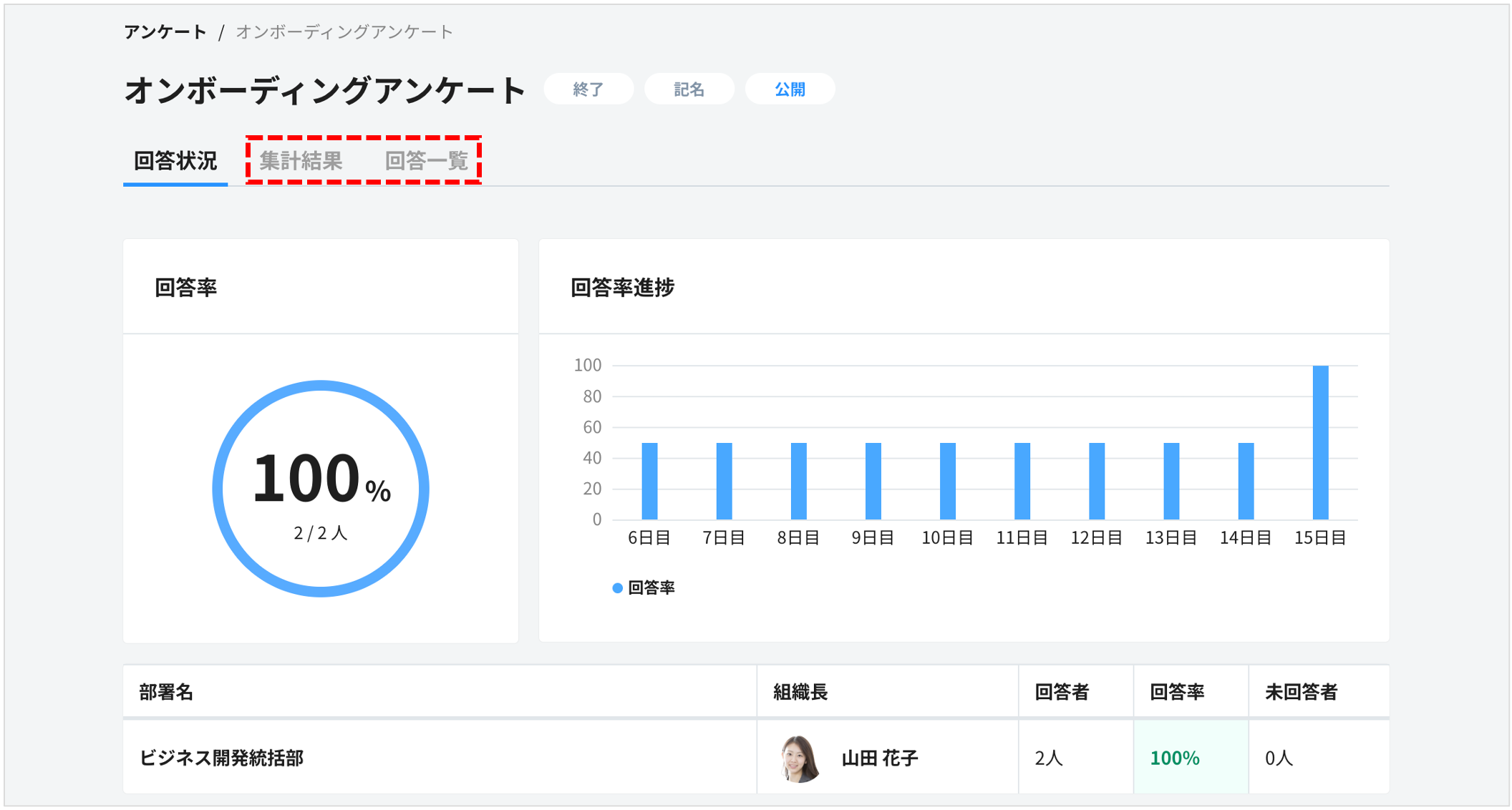Click the 公開 status badge
The height and width of the screenshot is (810, 1512).
coord(790,89)
